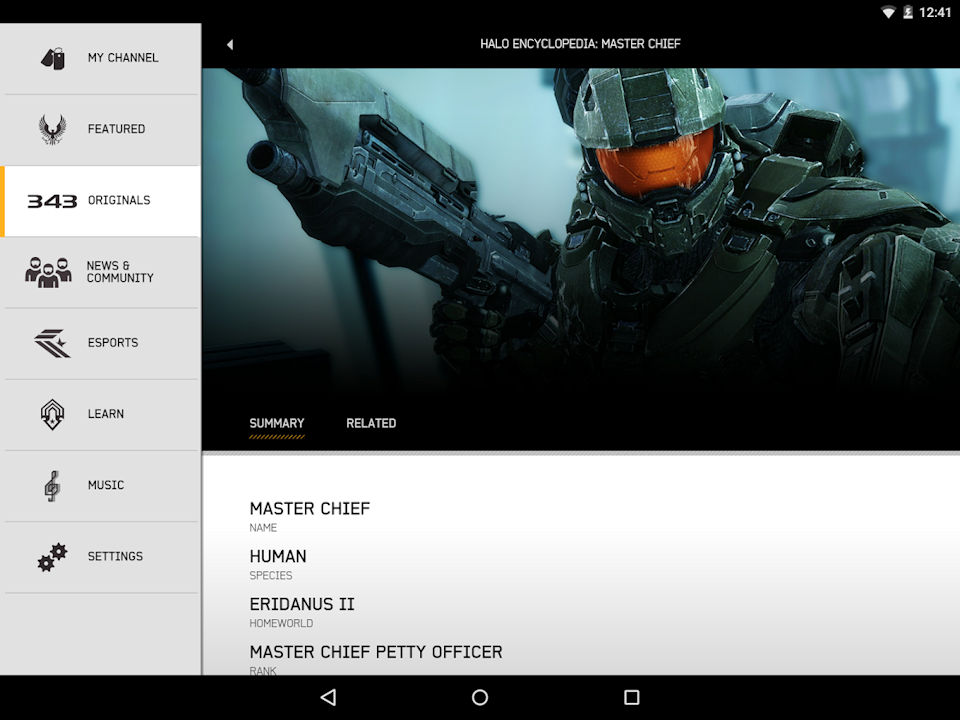This screenshot has height=720, width=960.
Task: Switch to the Summary tab
Action: pyautogui.click(x=277, y=424)
